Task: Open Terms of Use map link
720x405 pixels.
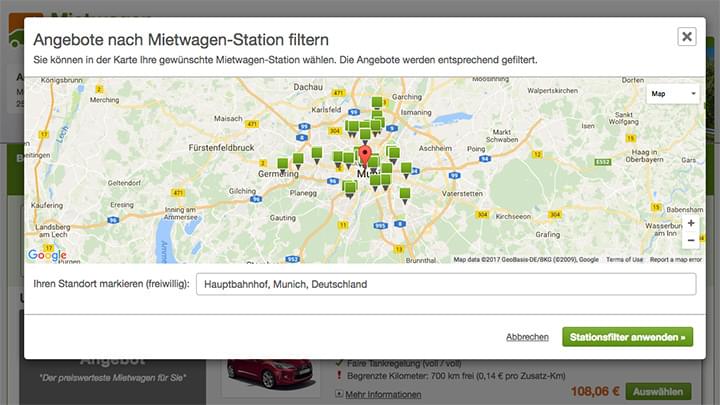Action: 624,259
